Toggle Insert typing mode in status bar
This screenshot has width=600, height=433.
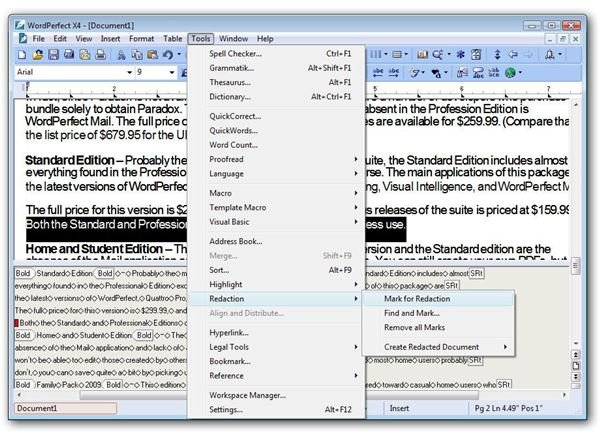399,408
